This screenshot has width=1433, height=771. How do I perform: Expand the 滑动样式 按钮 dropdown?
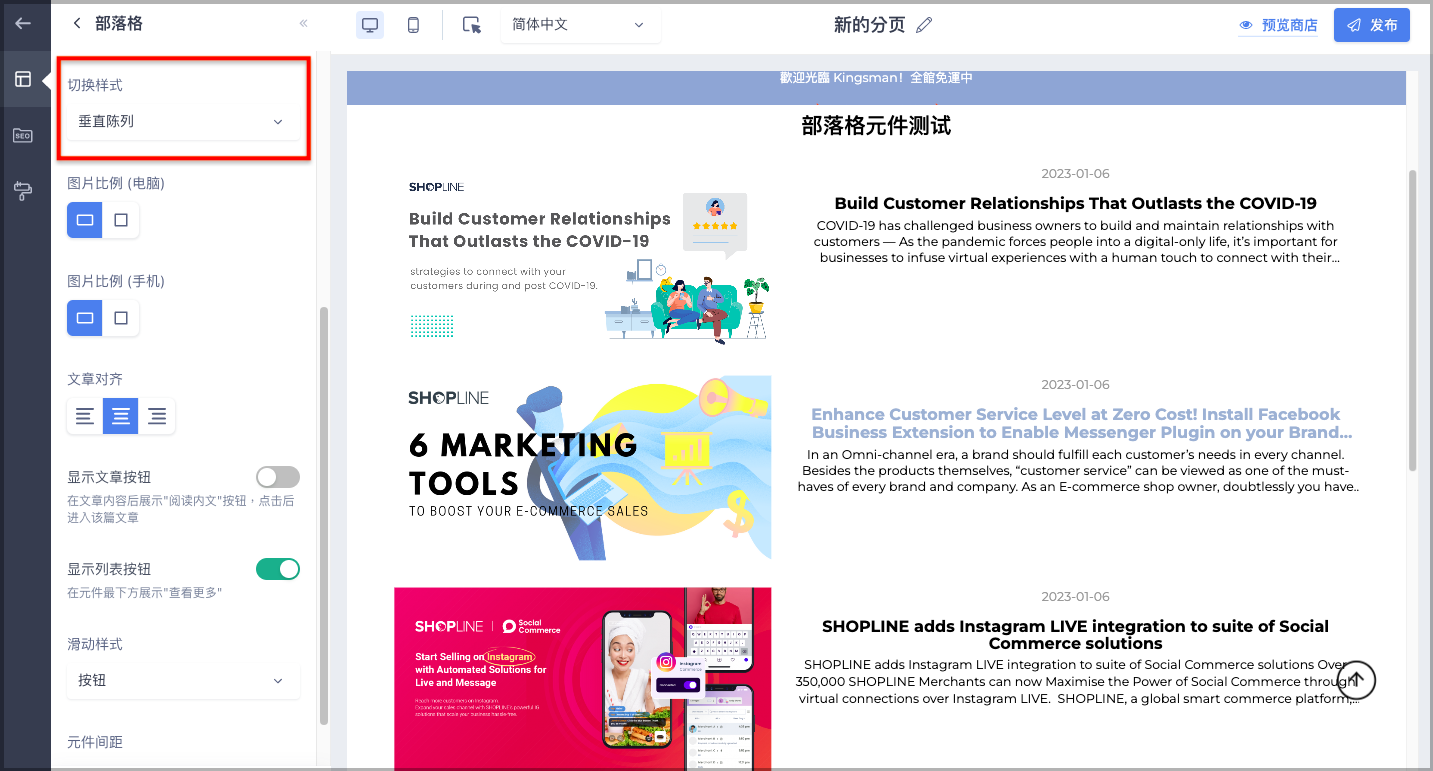click(181, 680)
